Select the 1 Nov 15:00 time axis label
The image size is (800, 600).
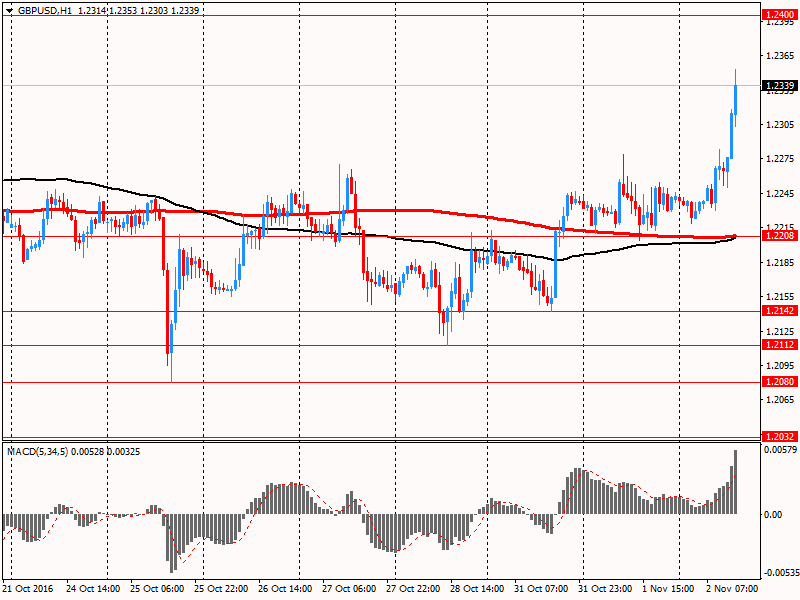(668, 588)
